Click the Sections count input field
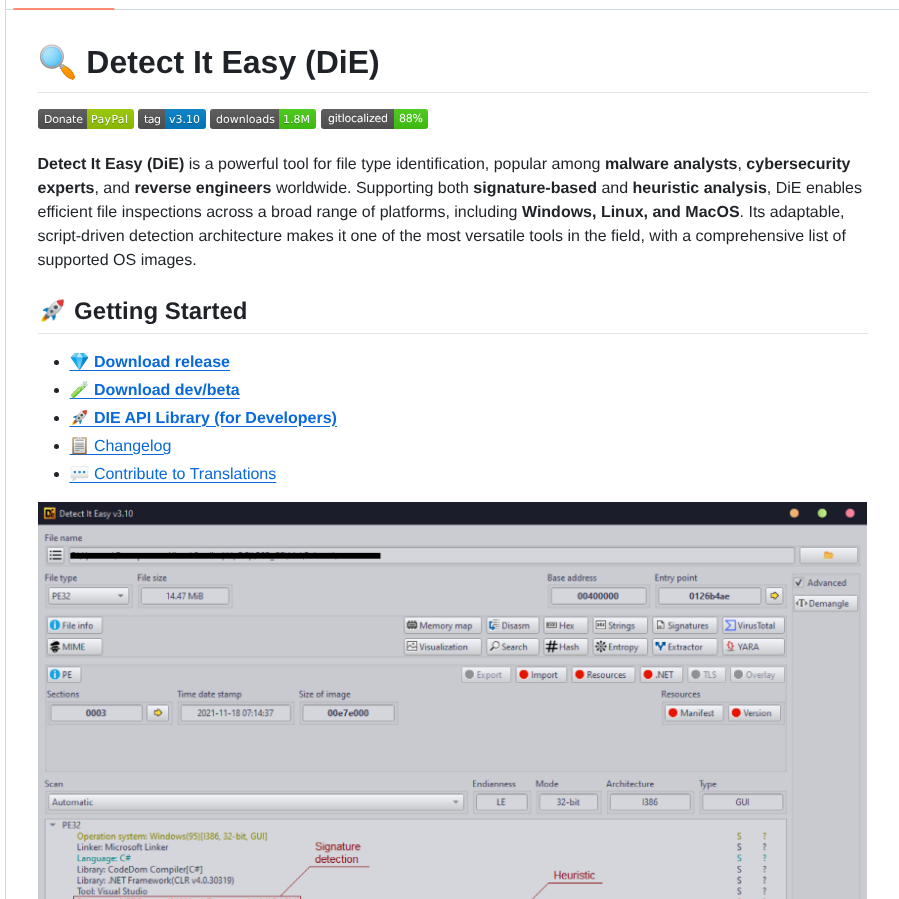This screenshot has width=899, height=899. (x=97, y=713)
